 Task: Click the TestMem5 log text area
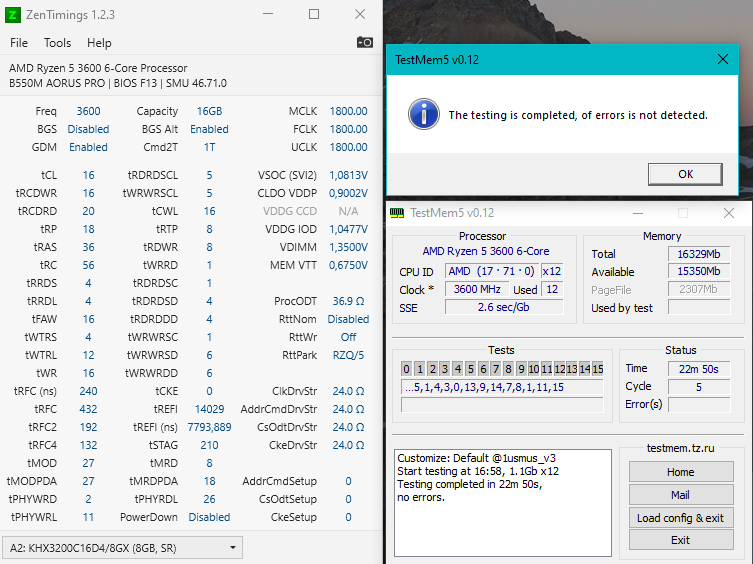pos(503,502)
